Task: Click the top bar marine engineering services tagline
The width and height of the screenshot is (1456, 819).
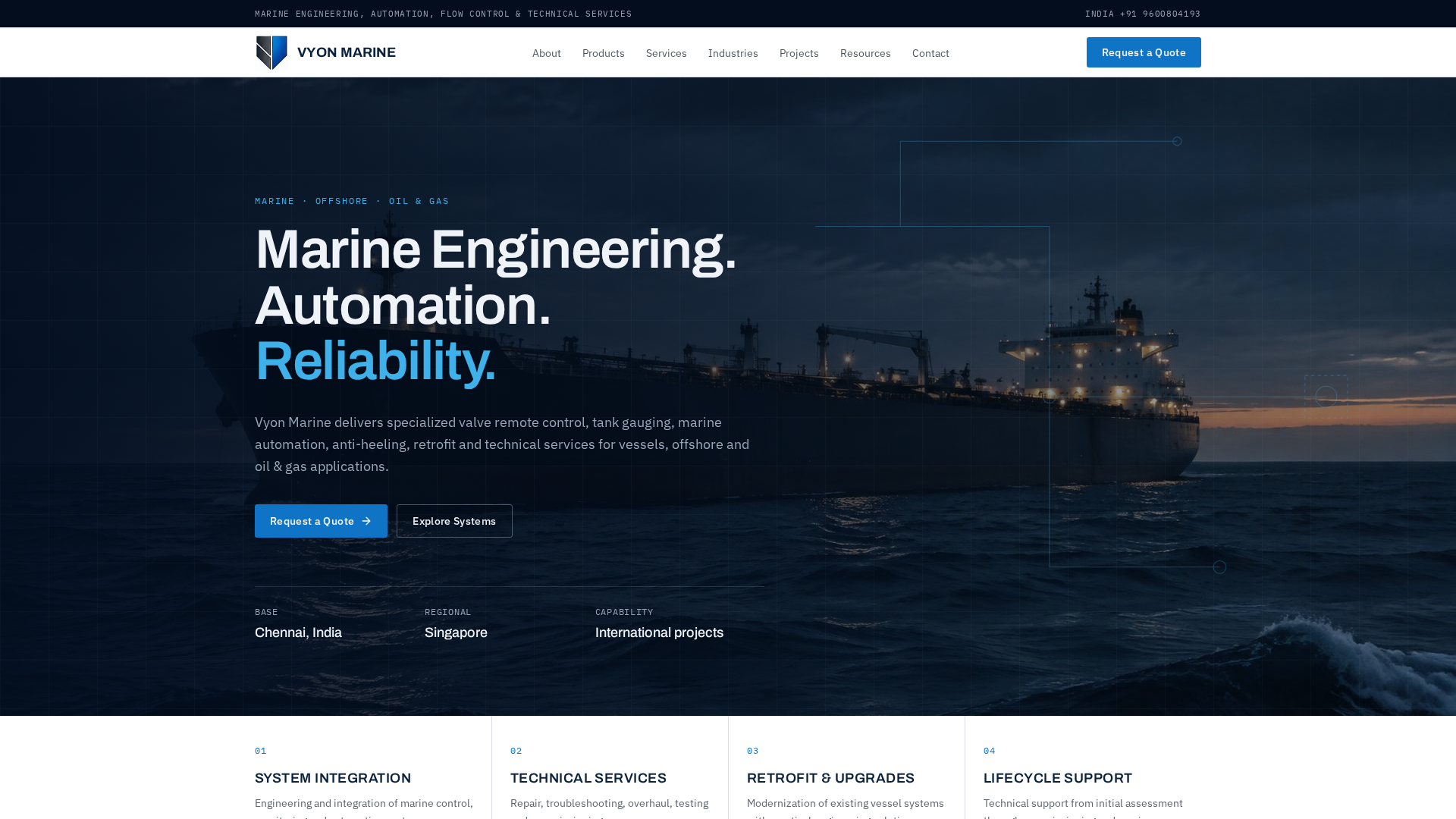Action: pos(443,14)
